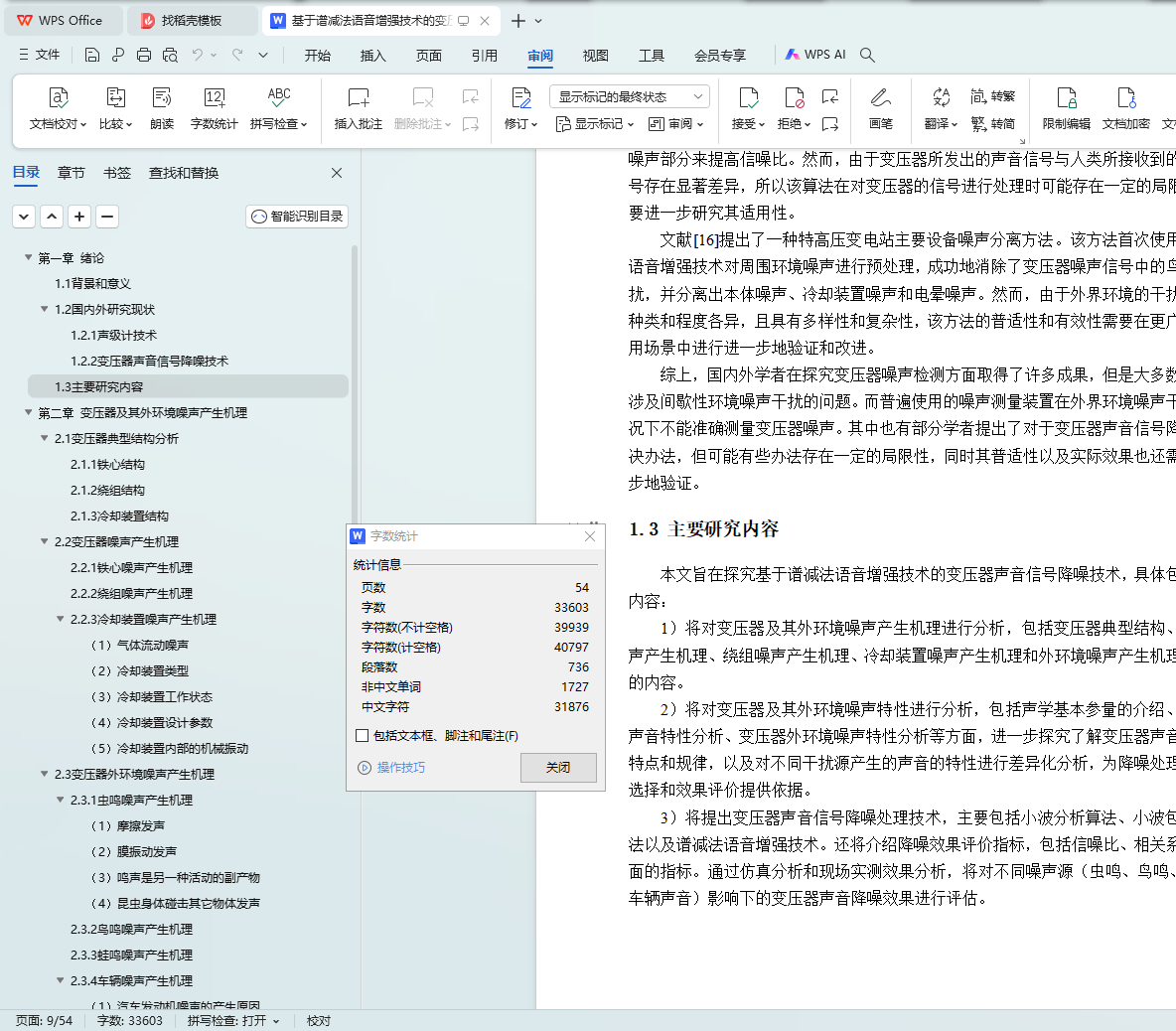Image resolution: width=1176 pixels, height=1031 pixels.
Task: Click 校对 in the status bar
Action: point(319,1020)
